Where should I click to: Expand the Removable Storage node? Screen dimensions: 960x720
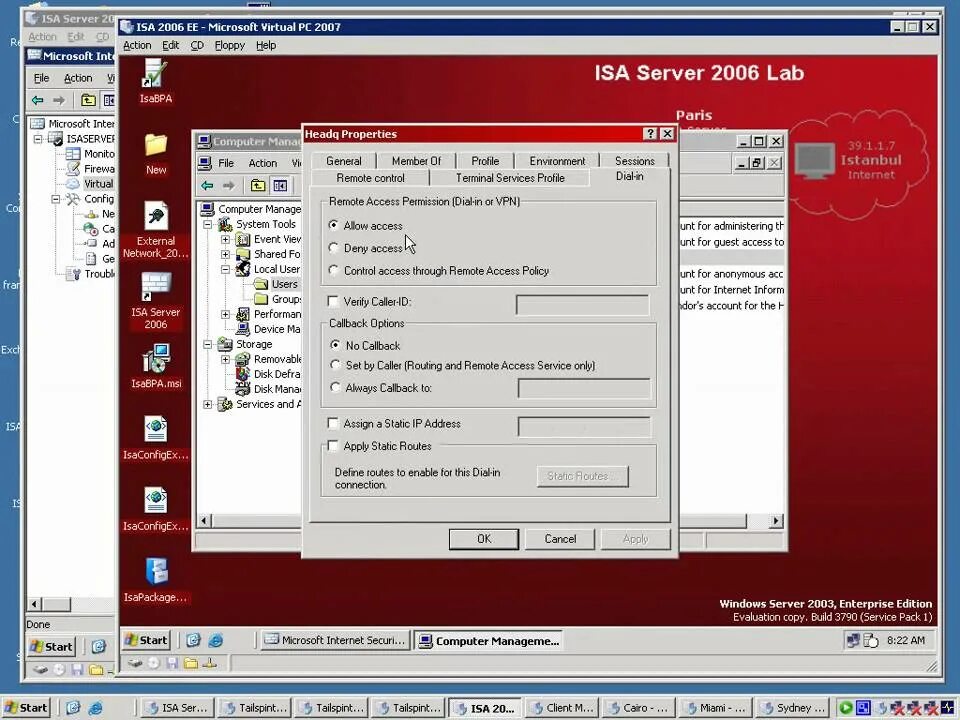[225, 359]
